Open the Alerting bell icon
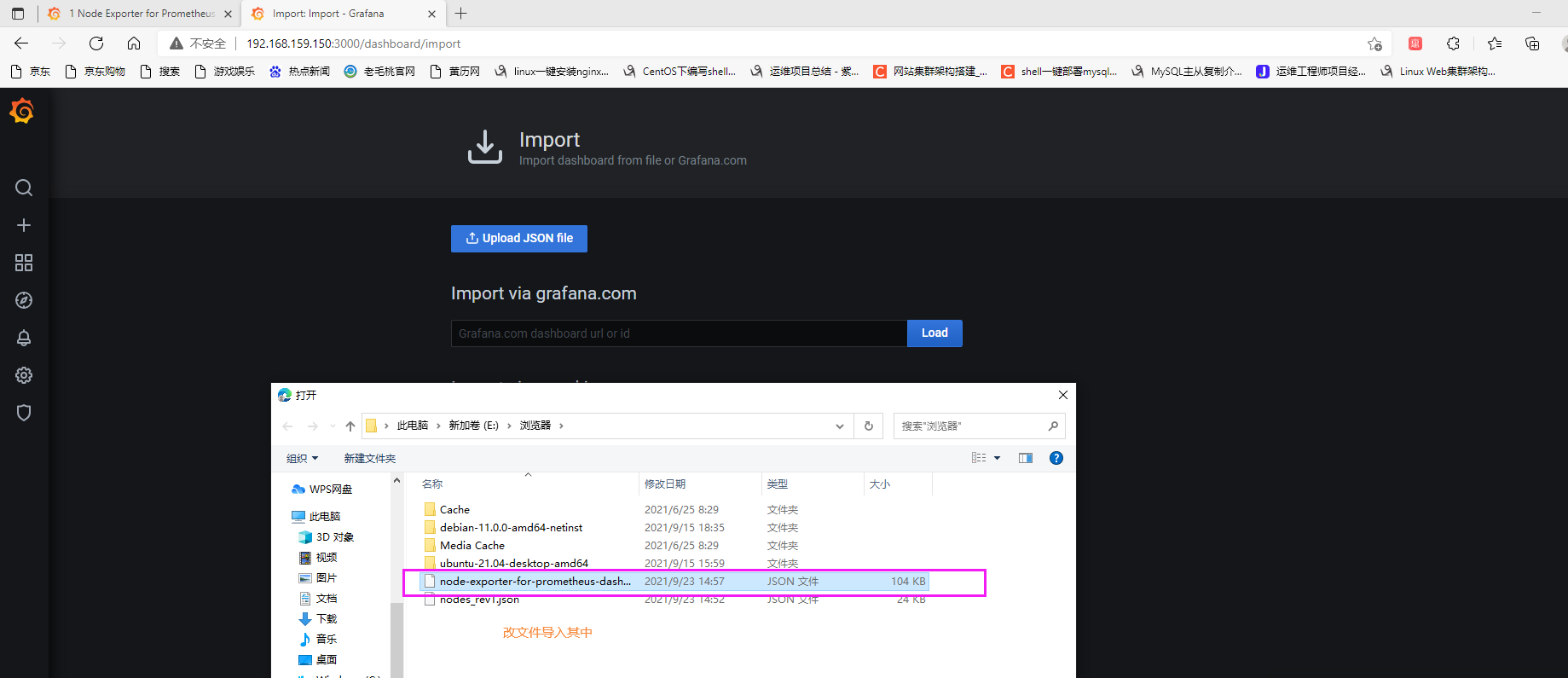This screenshot has height=678, width=1568. click(24, 338)
